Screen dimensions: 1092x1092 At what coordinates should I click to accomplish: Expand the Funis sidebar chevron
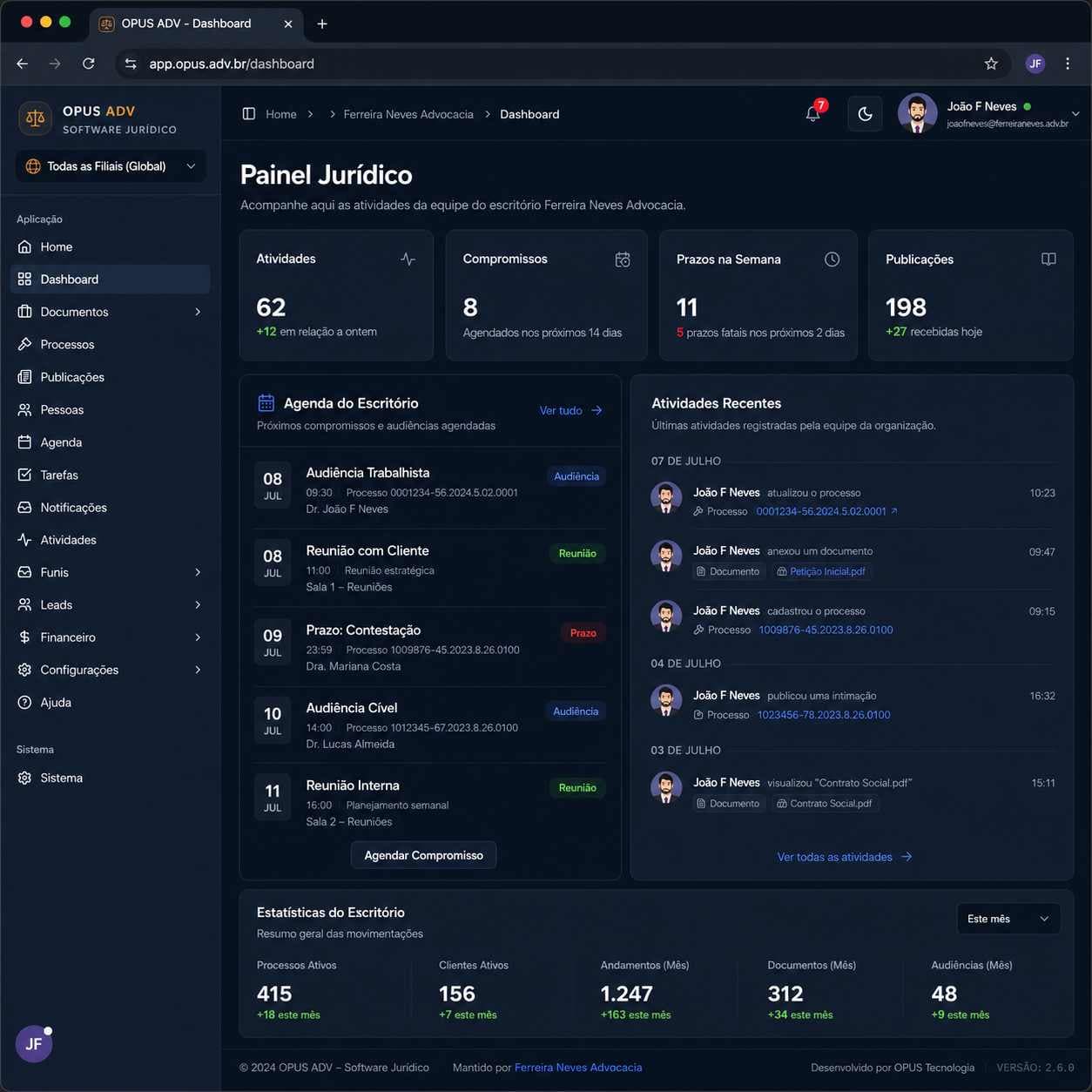[x=198, y=572]
